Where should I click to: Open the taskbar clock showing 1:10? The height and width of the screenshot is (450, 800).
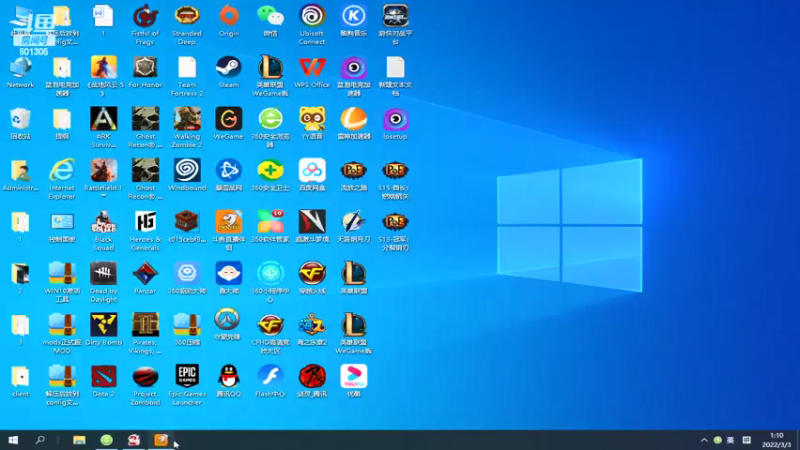[777, 440]
